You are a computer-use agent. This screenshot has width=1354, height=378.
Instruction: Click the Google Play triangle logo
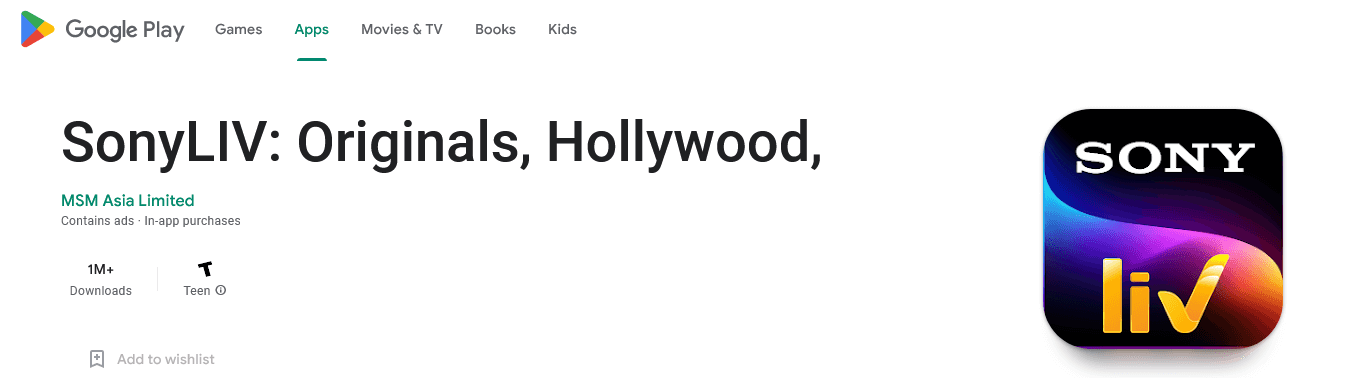click(x=38, y=29)
